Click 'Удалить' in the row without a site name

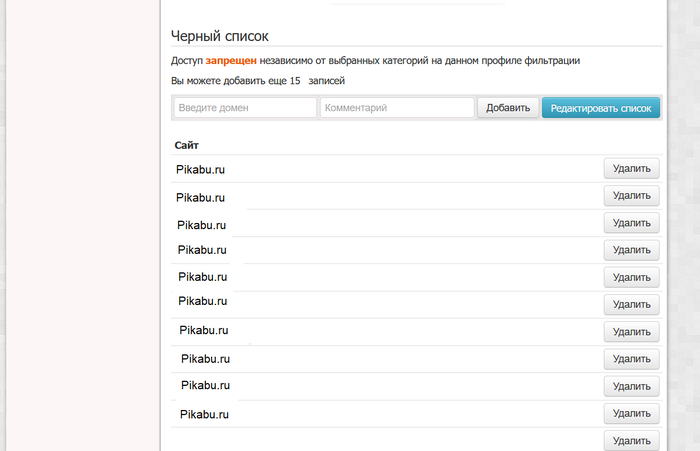coord(632,441)
